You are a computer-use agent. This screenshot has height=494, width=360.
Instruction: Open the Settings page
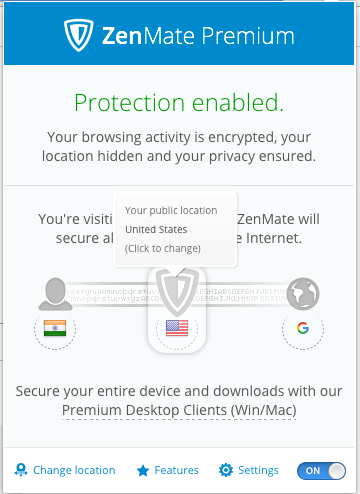pyautogui.click(x=249, y=470)
